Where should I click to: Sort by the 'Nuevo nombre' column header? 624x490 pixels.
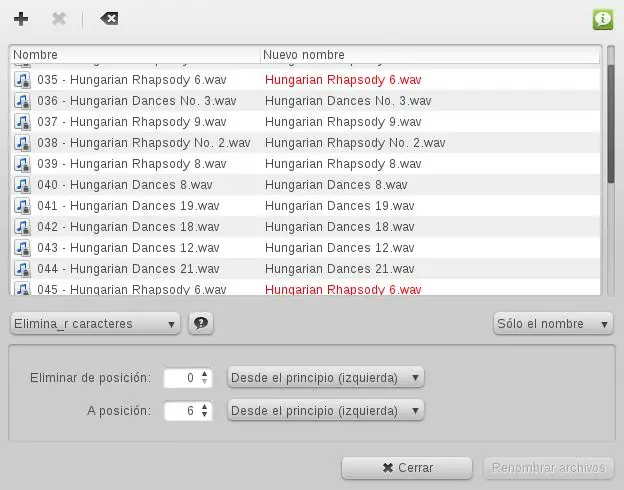(430, 55)
